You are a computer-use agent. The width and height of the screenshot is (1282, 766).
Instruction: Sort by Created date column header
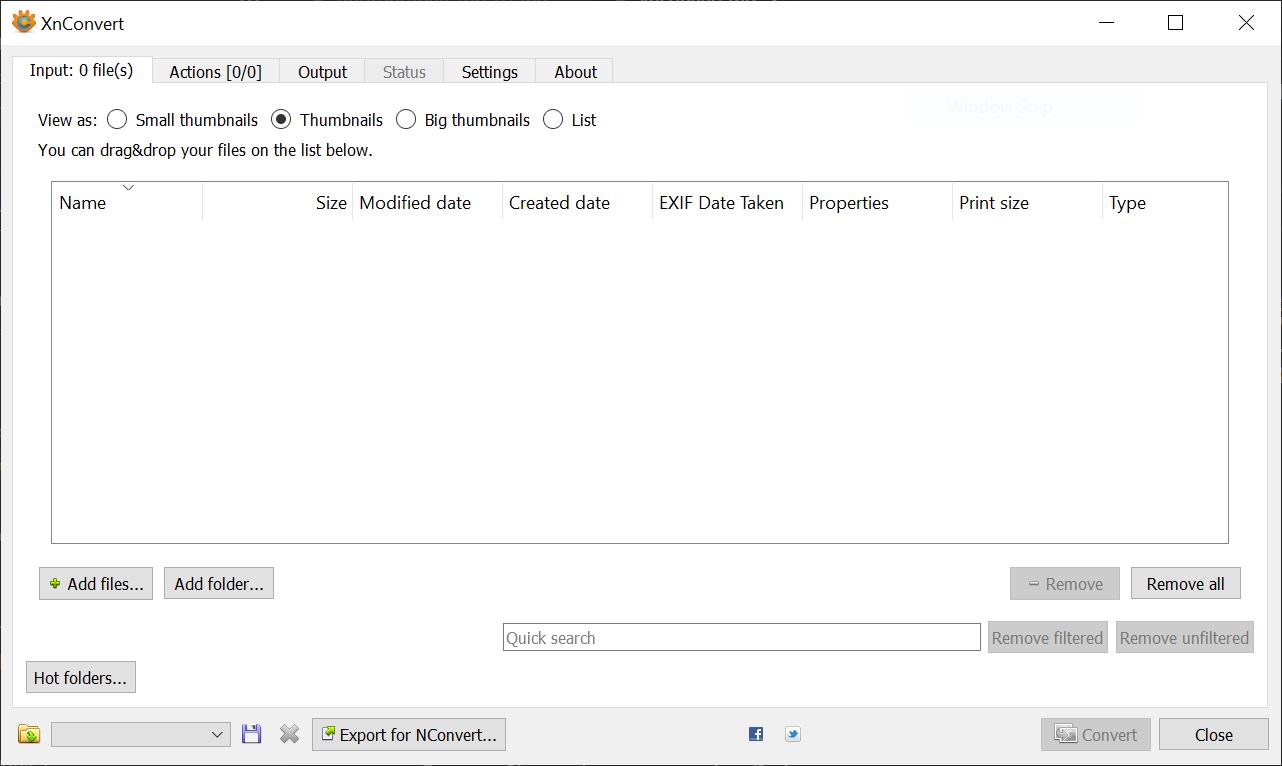[578, 202]
